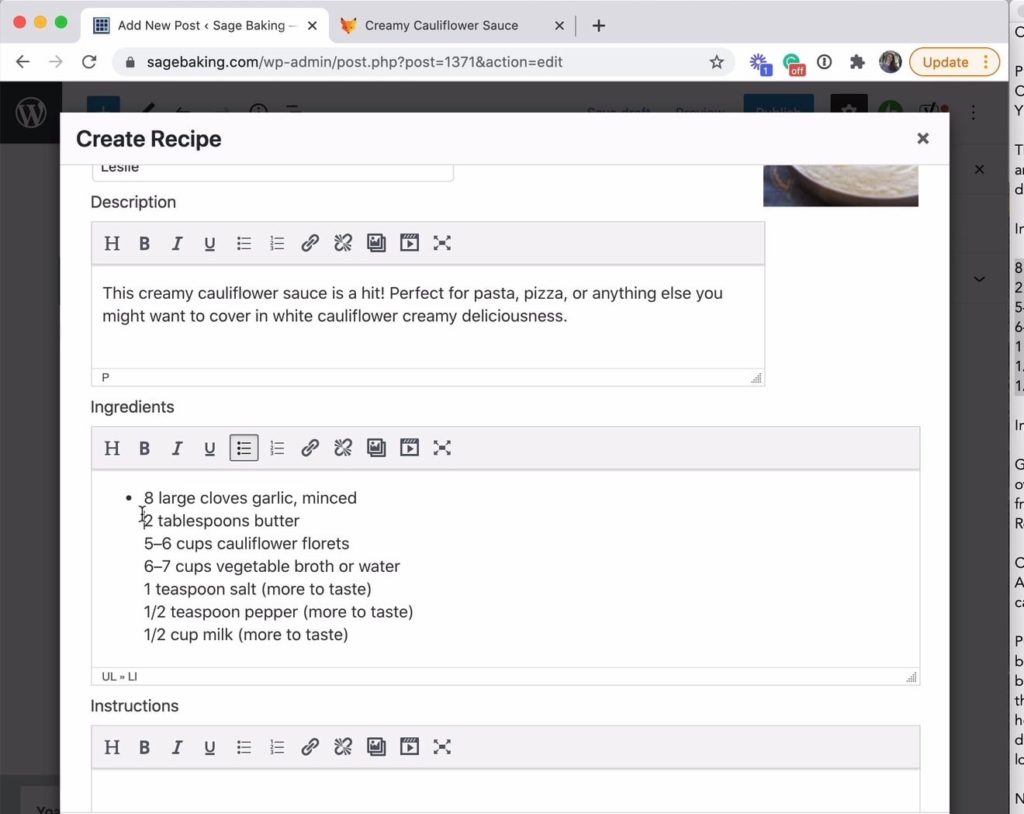
Task: Click Heading icon in Ingredients toolbar
Action: coord(112,448)
